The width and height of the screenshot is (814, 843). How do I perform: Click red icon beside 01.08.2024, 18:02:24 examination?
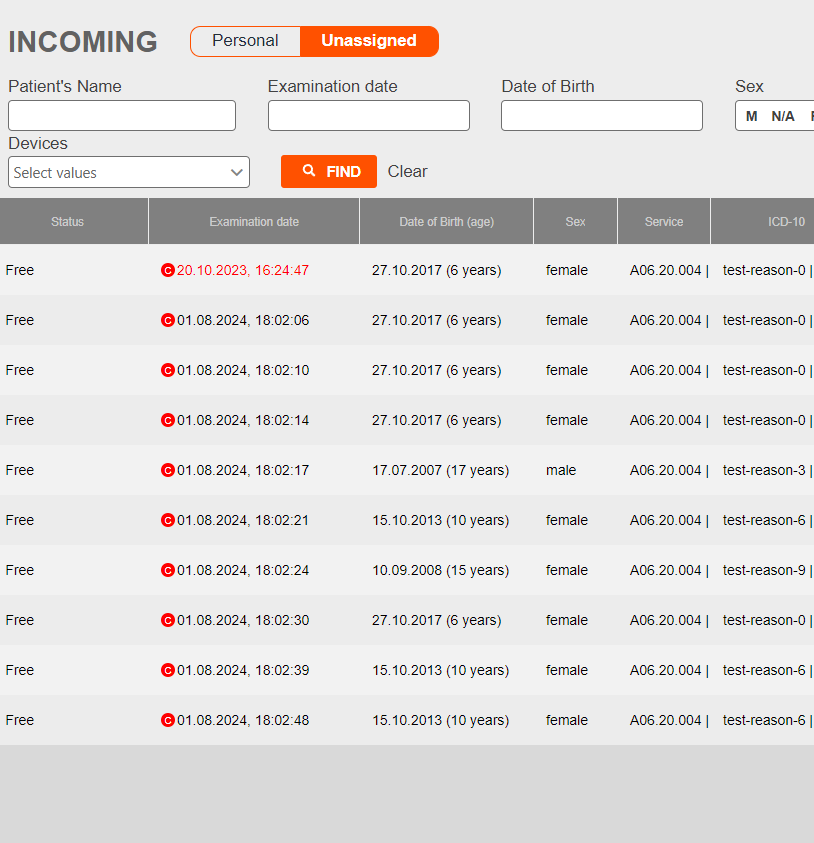168,570
